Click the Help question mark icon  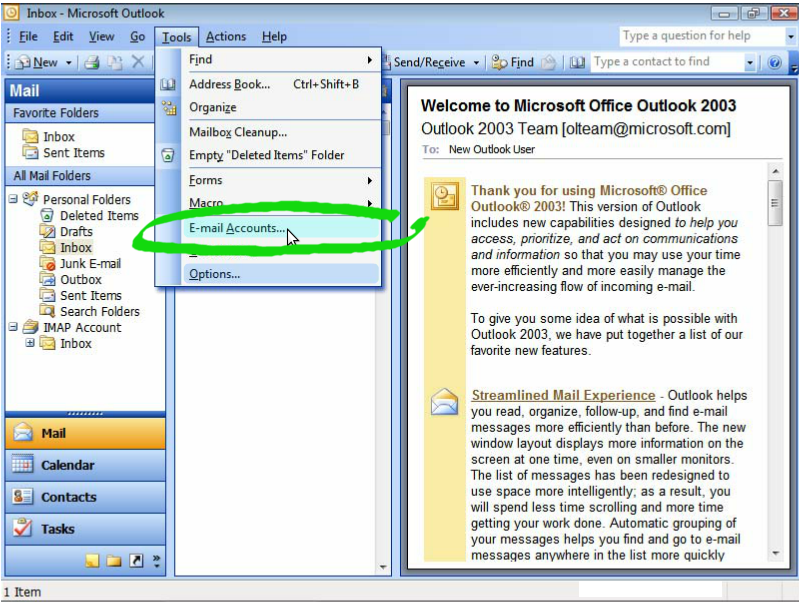point(774,62)
